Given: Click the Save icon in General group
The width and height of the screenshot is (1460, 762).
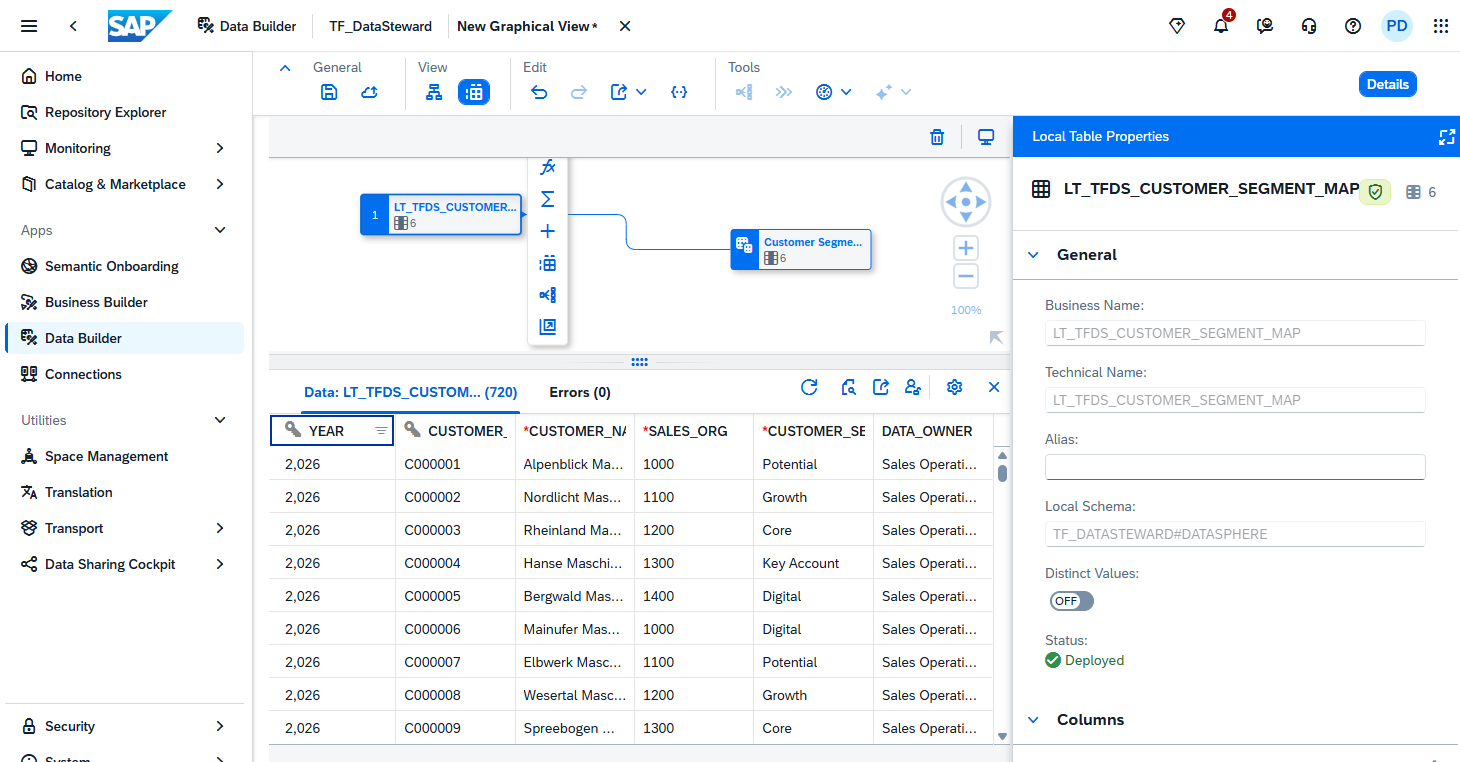Looking at the screenshot, I should pyautogui.click(x=329, y=92).
